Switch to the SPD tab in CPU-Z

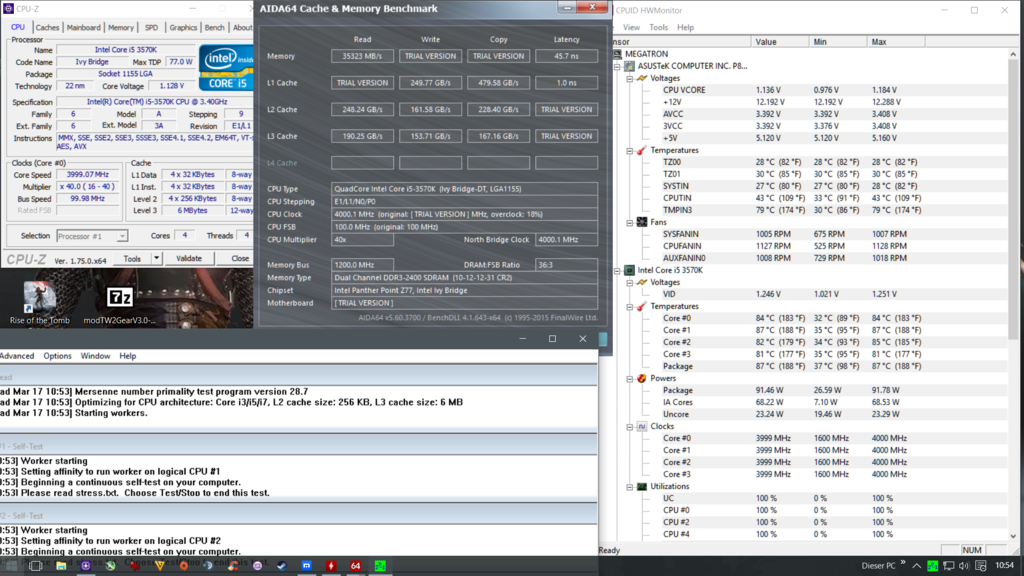coord(152,27)
